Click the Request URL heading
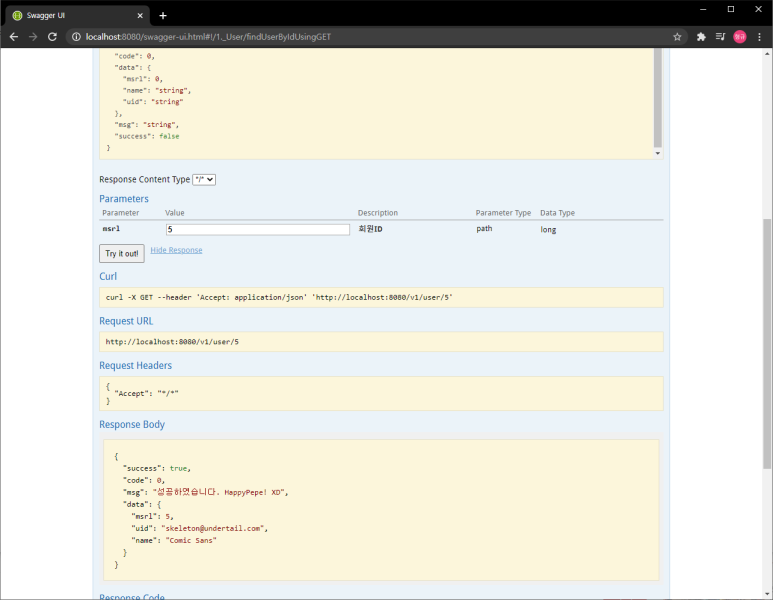 tap(126, 321)
